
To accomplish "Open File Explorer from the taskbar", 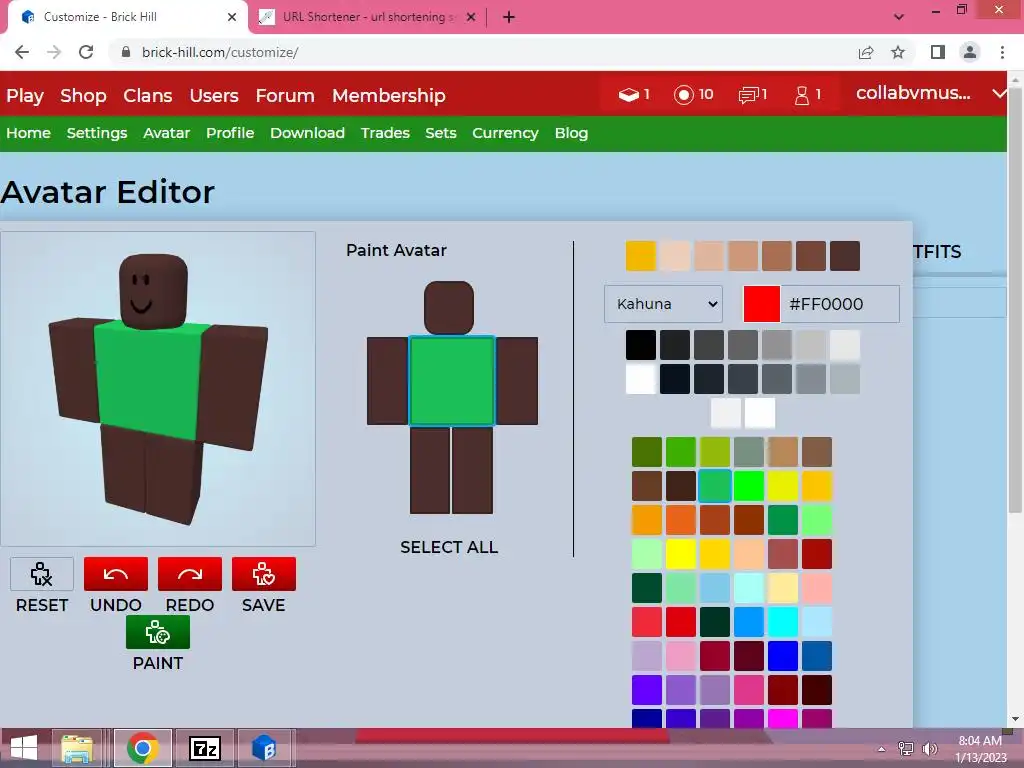I will click(x=77, y=748).
